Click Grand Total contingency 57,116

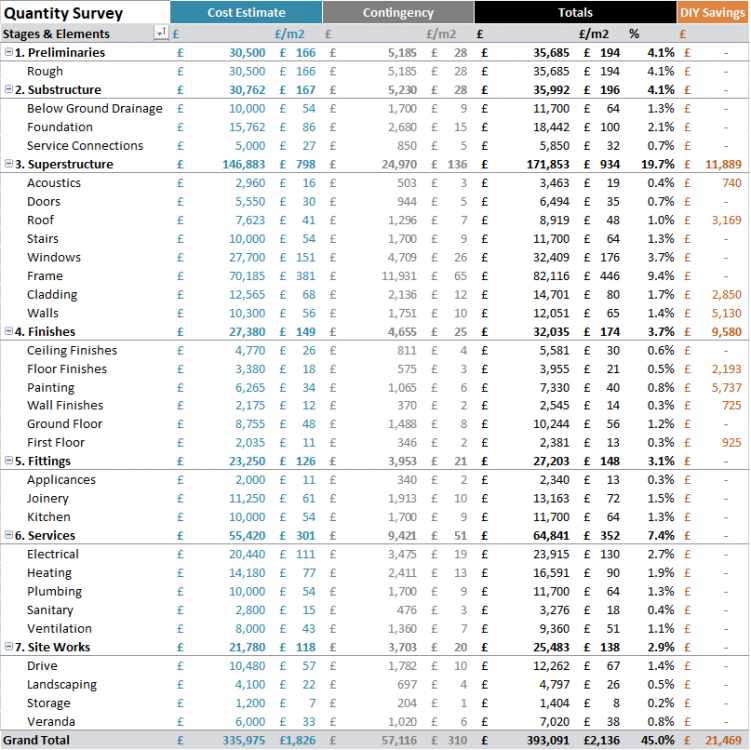tap(399, 740)
